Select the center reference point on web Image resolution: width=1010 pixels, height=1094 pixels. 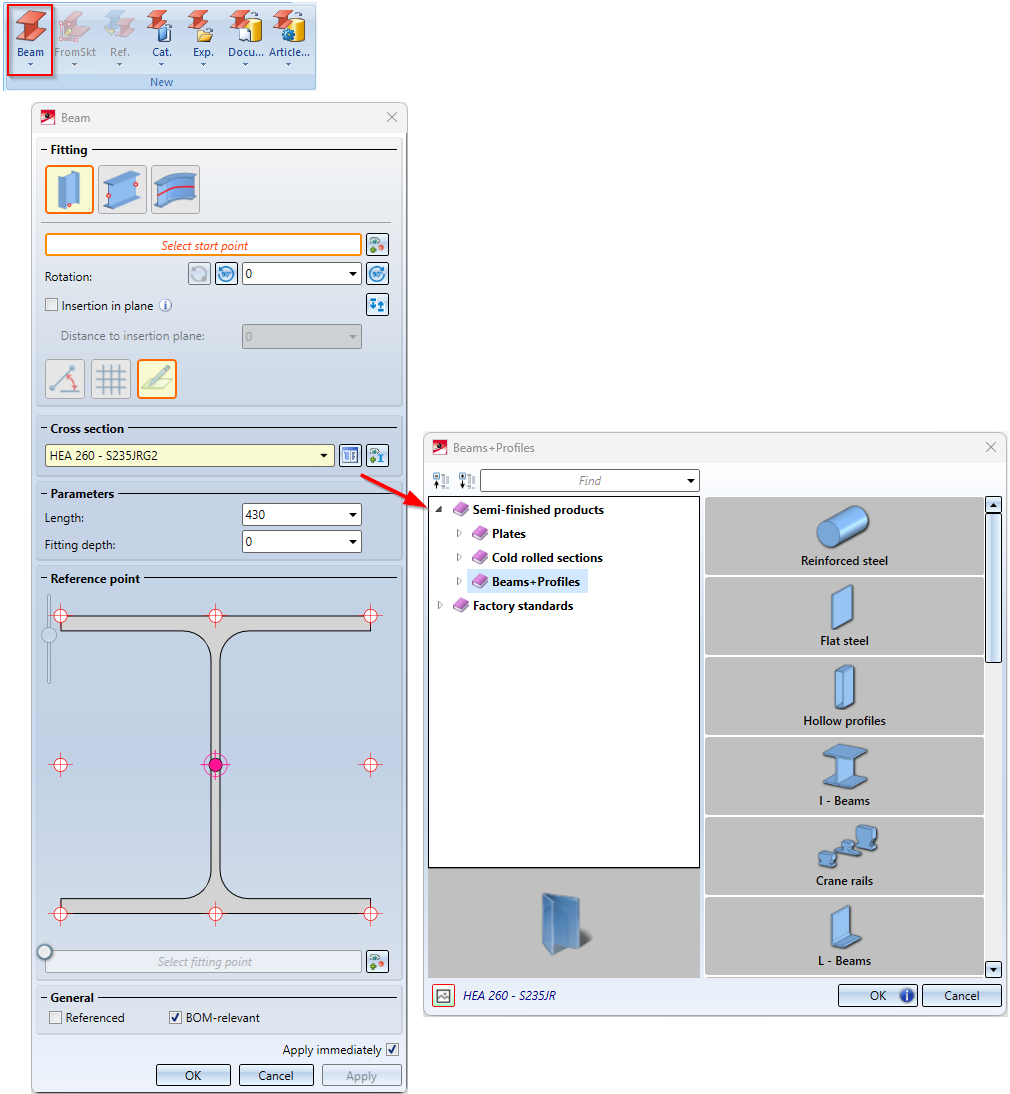click(x=216, y=765)
